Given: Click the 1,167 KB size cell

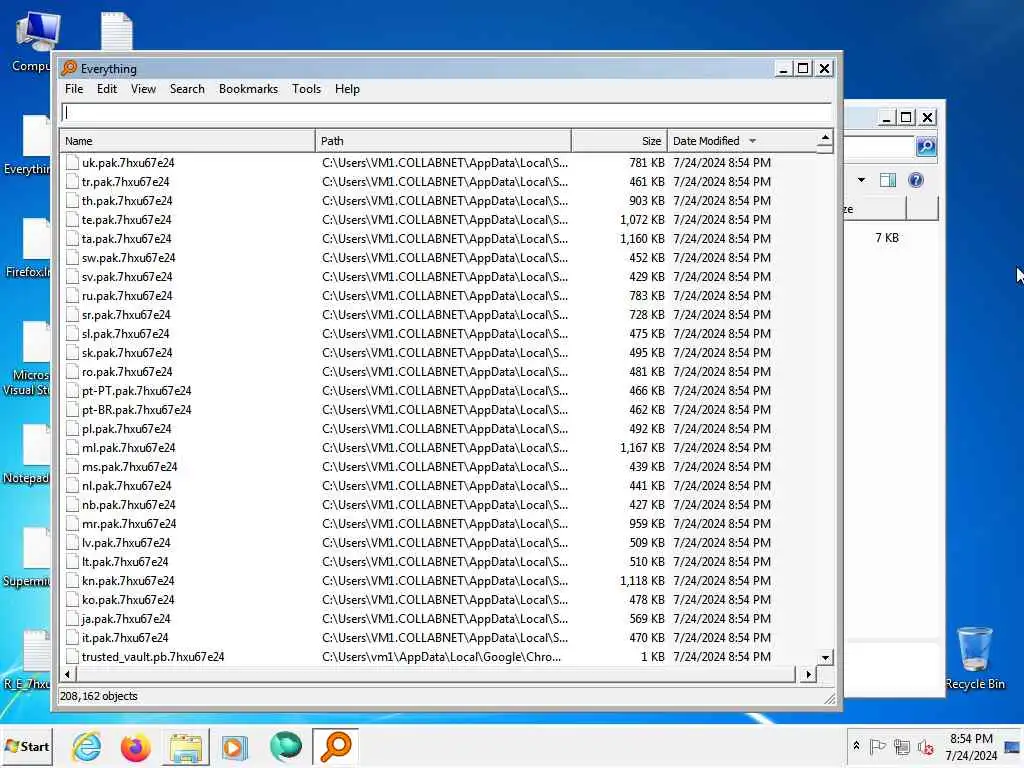Looking at the screenshot, I should point(642,447).
